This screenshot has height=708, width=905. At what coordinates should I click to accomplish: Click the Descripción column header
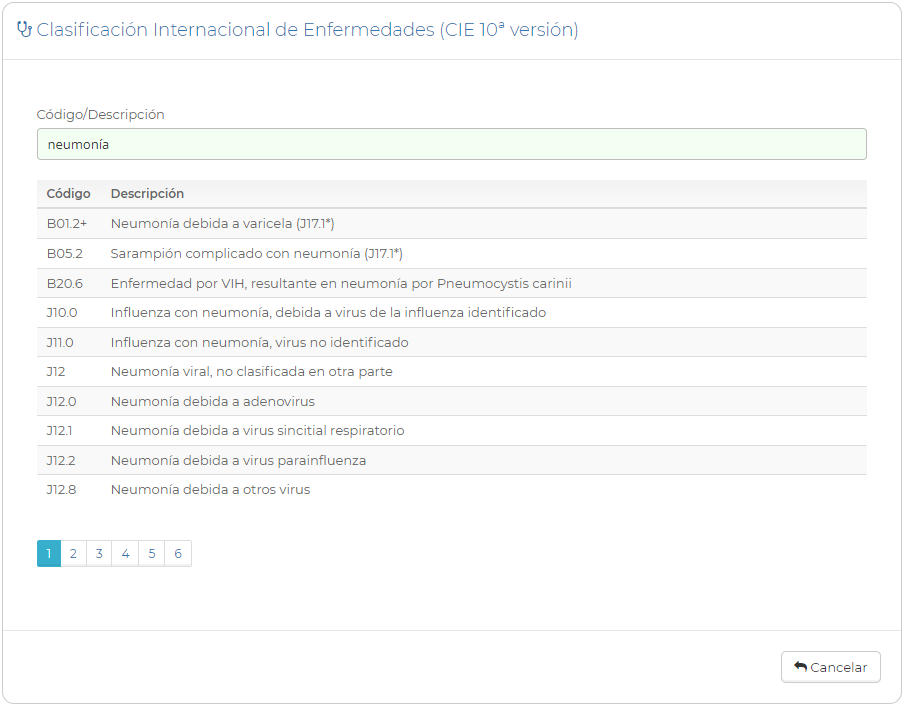click(147, 194)
